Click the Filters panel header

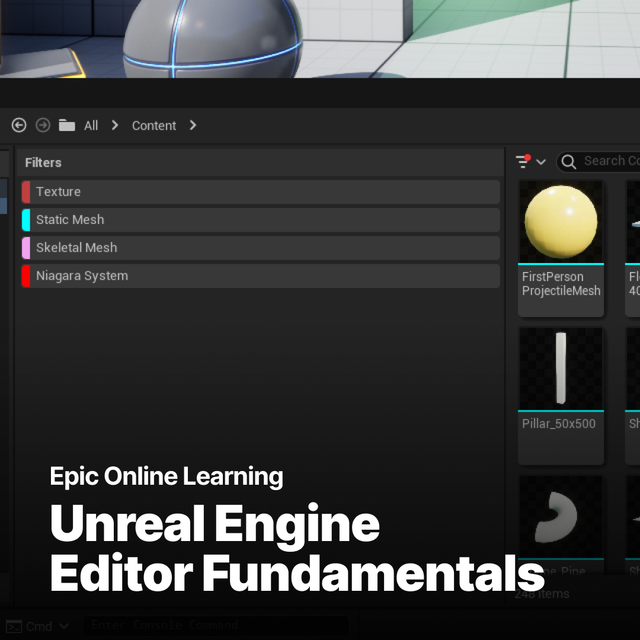click(x=43, y=162)
